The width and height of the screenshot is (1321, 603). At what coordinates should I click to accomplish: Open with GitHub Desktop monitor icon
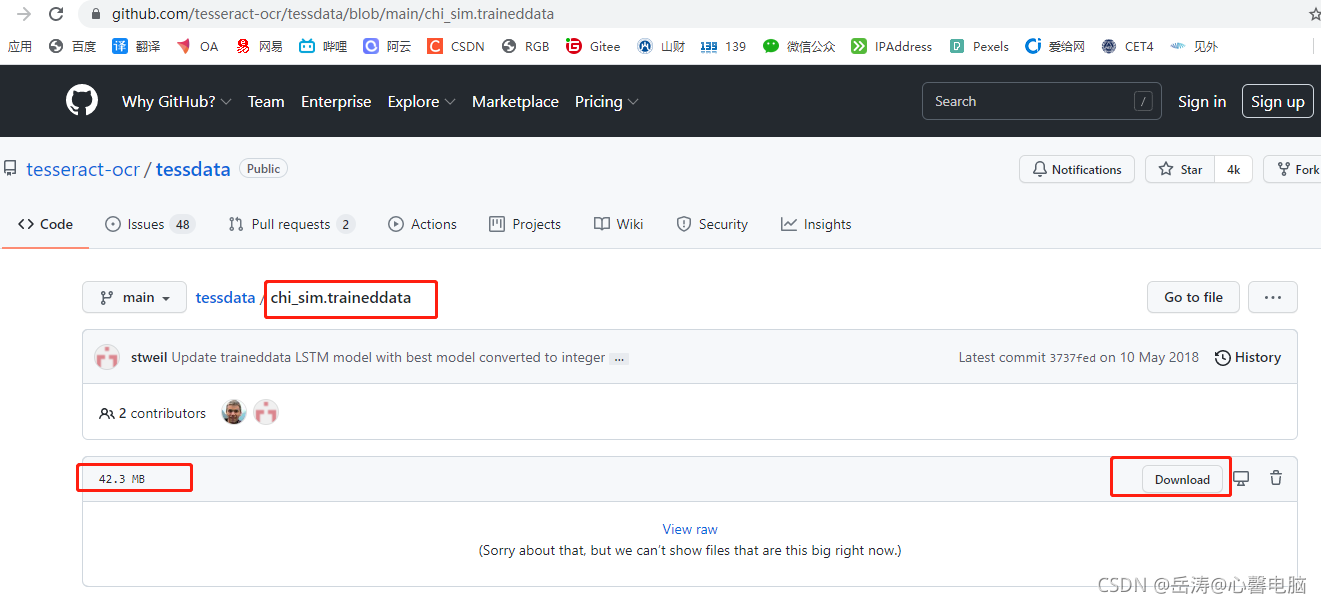(1241, 478)
